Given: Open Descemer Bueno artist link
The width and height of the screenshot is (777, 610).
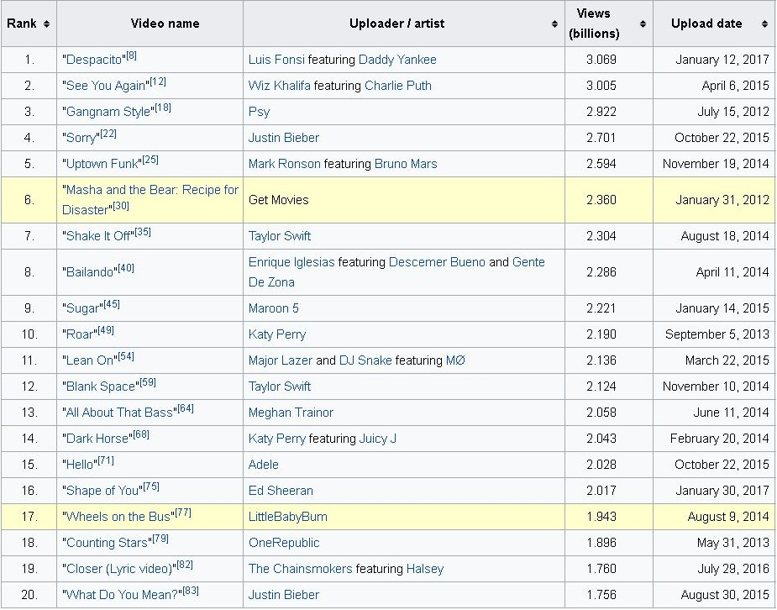Looking at the screenshot, I should [x=437, y=262].
